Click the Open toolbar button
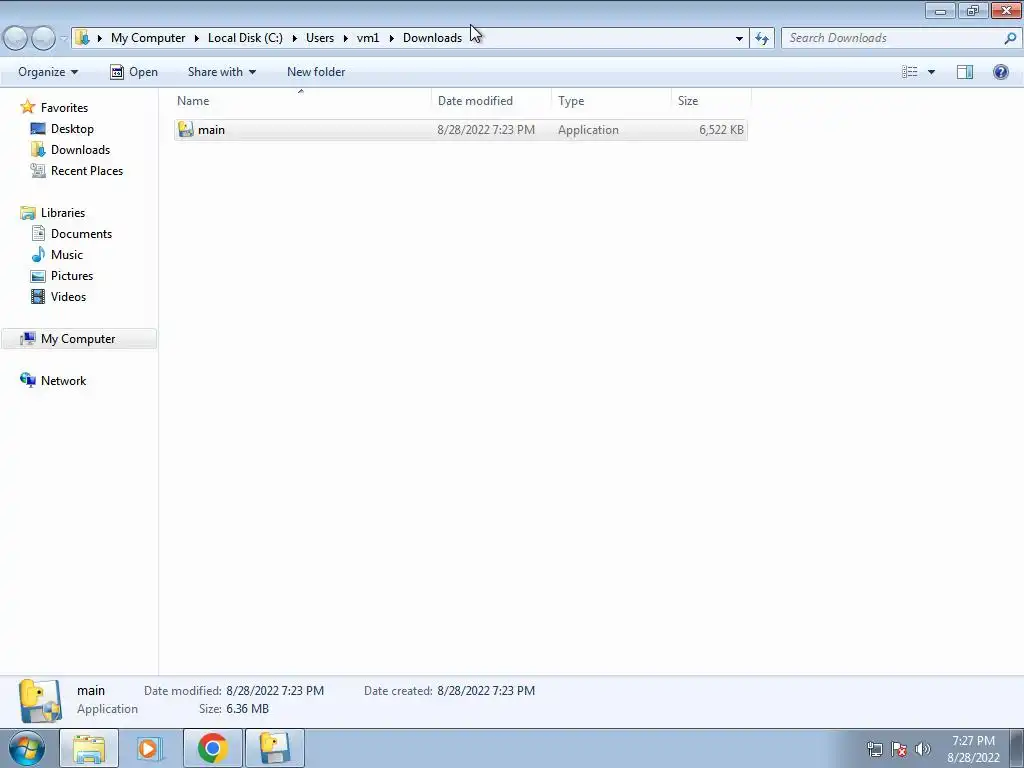The height and width of the screenshot is (768, 1024). pyautogui.click(x=134, y=72)
